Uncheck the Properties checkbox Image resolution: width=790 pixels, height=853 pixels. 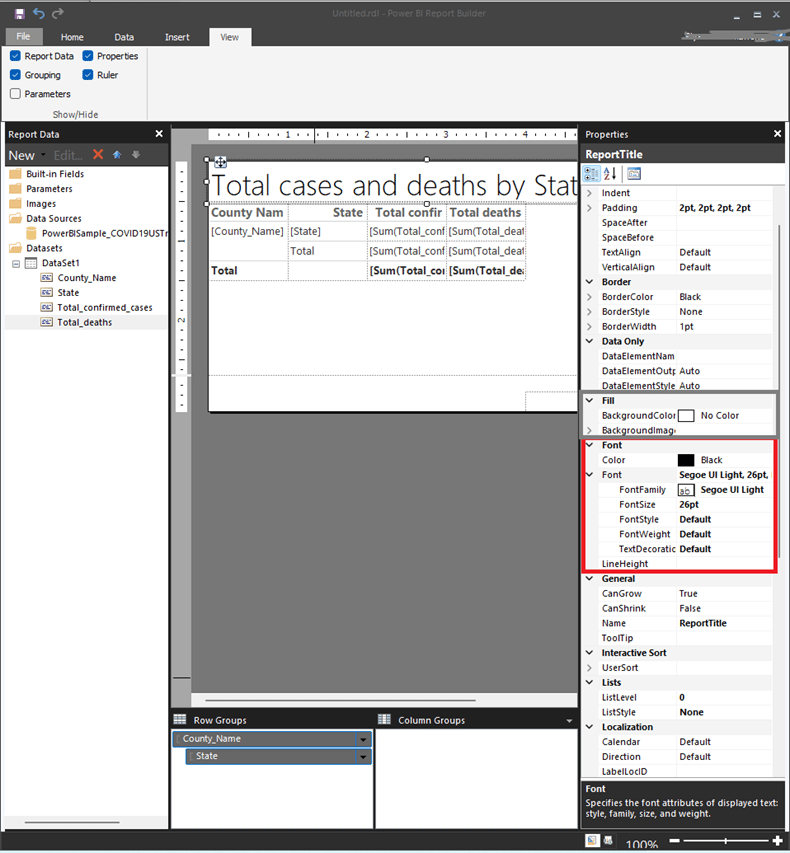click(88, 55)
